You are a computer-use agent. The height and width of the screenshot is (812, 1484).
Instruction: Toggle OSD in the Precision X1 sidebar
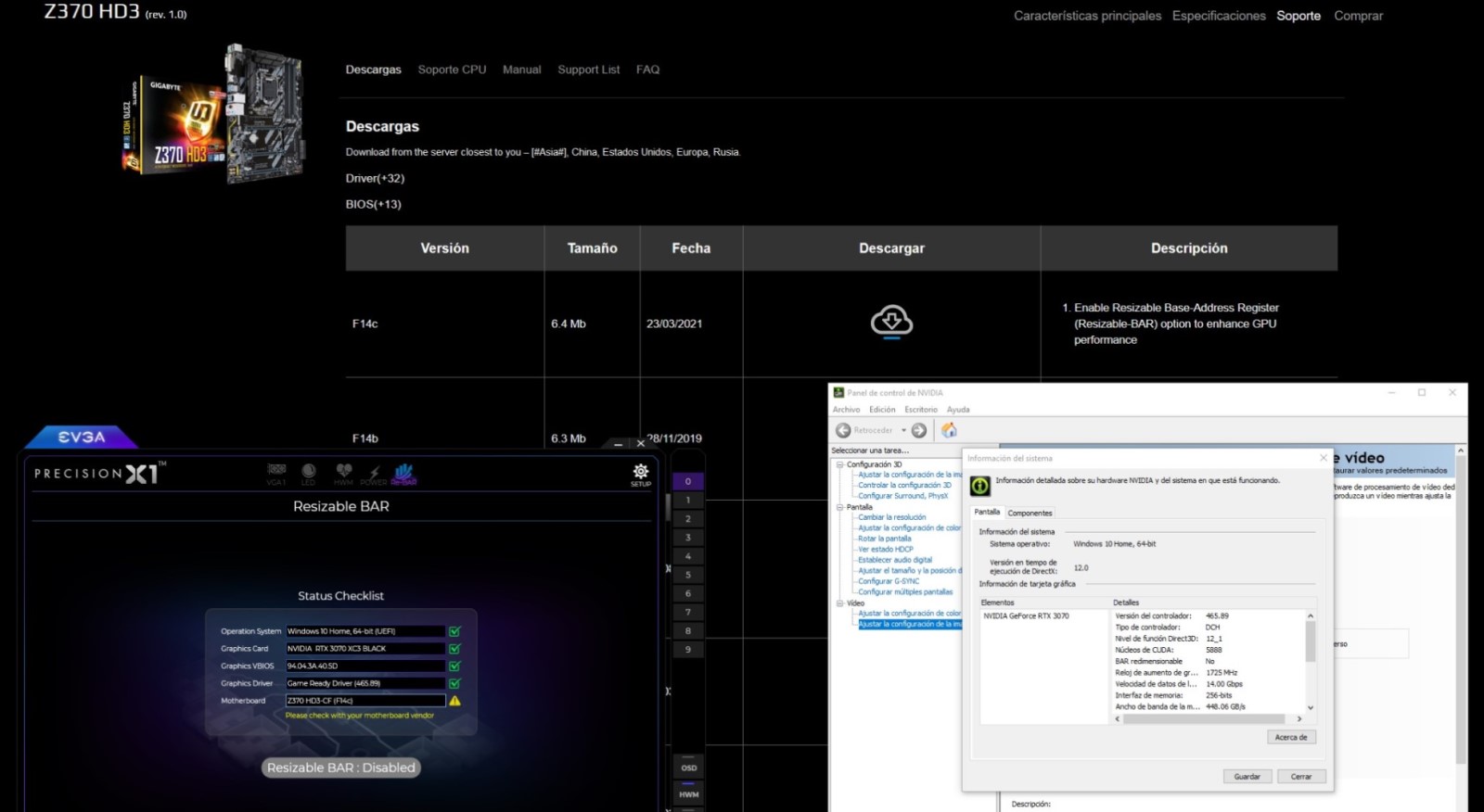(689, 768)
